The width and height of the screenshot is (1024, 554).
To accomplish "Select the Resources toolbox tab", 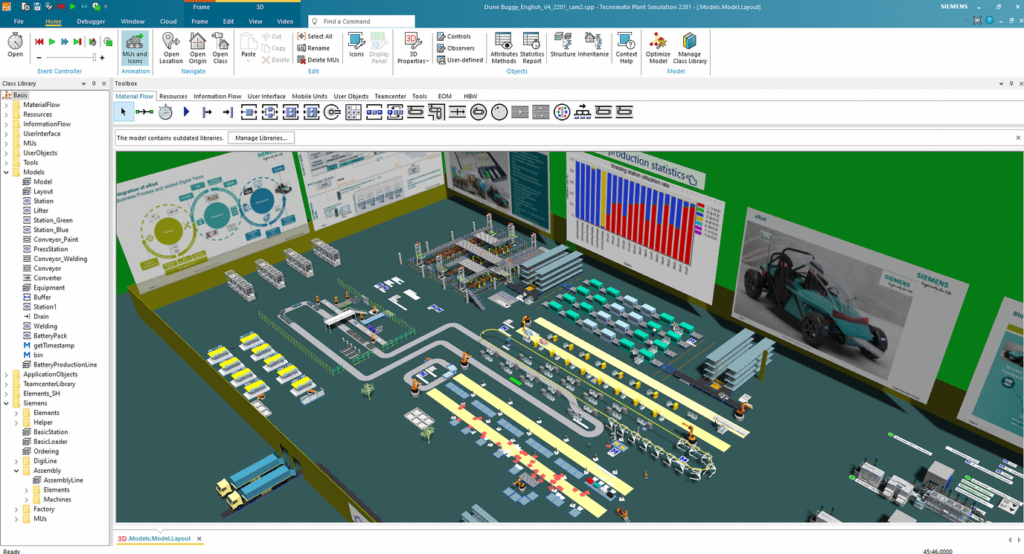I will click(173, 96).
